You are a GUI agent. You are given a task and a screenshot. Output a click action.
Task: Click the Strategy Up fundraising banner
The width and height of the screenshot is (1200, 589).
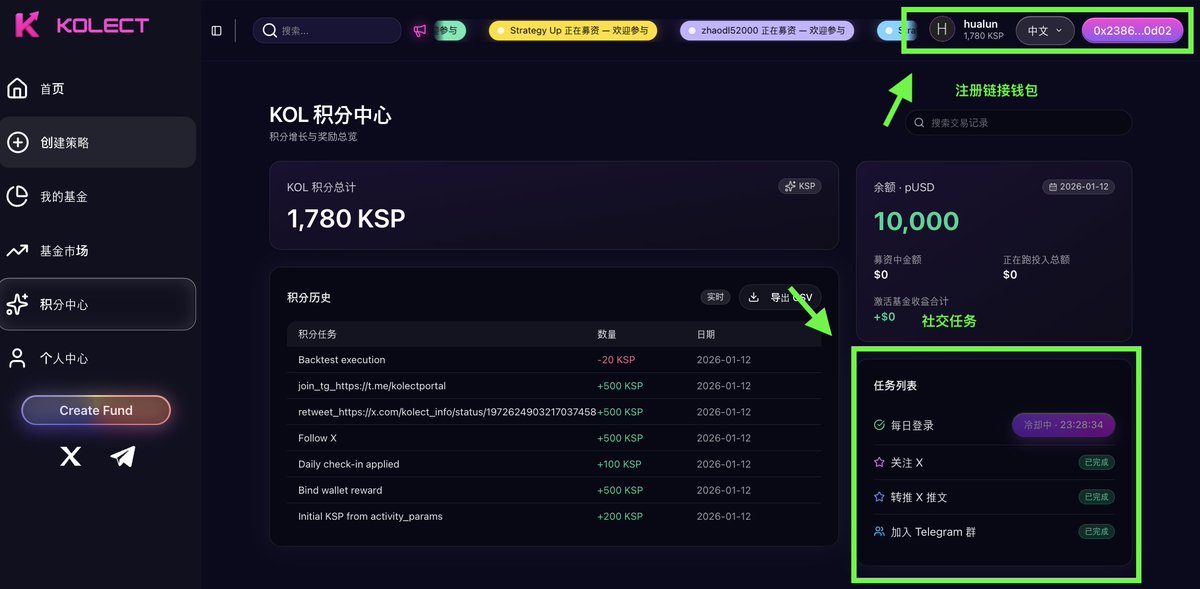click(574, 31)
